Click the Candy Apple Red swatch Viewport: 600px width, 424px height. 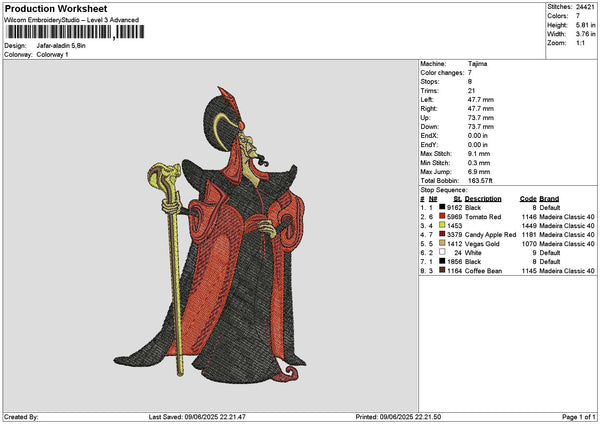click(442, 234)
